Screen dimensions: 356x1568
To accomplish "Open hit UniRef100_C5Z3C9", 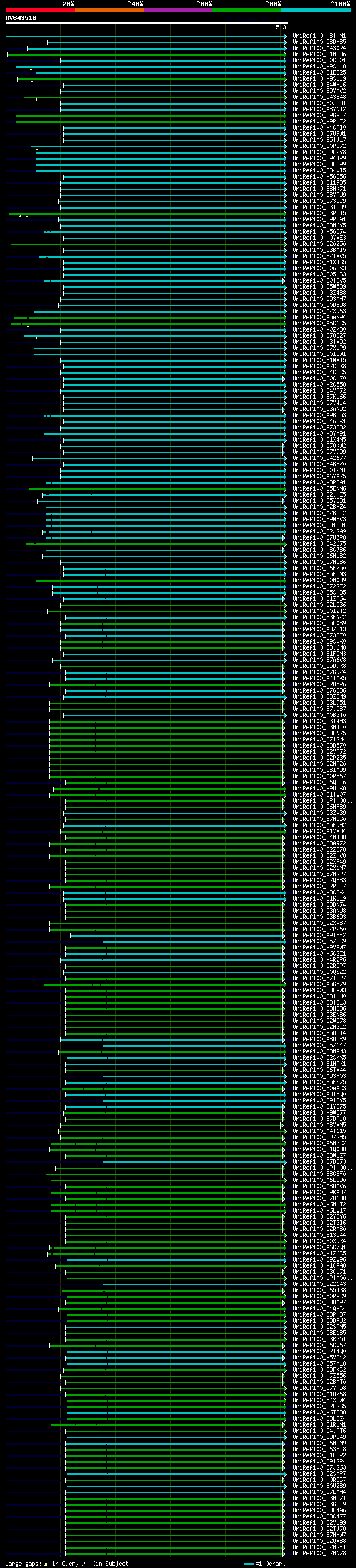I will pos(319,941).
